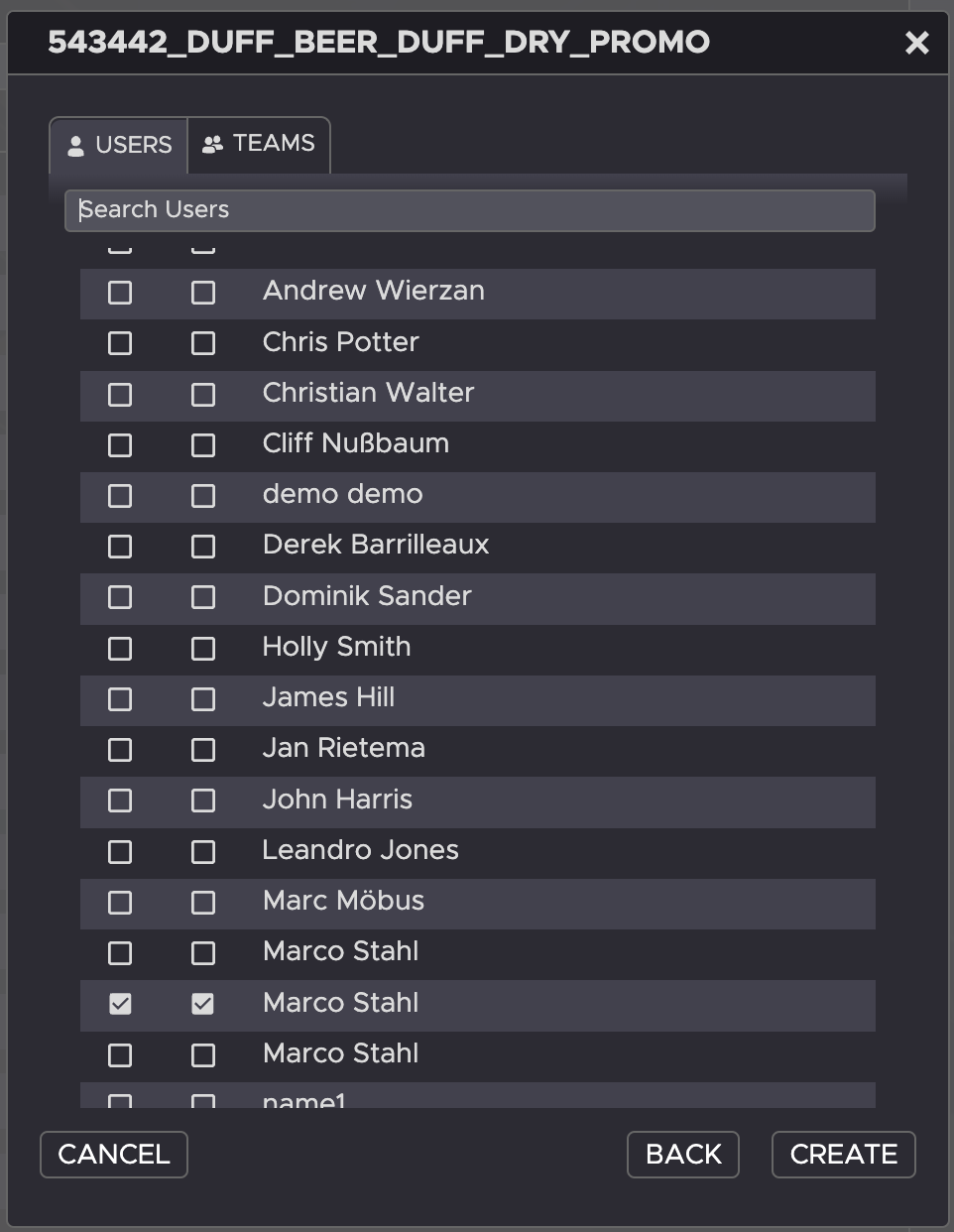The image size is (954, 1232).
Task: Enable the left checkbox for Dominik Sander
Action: coord(120,597)
